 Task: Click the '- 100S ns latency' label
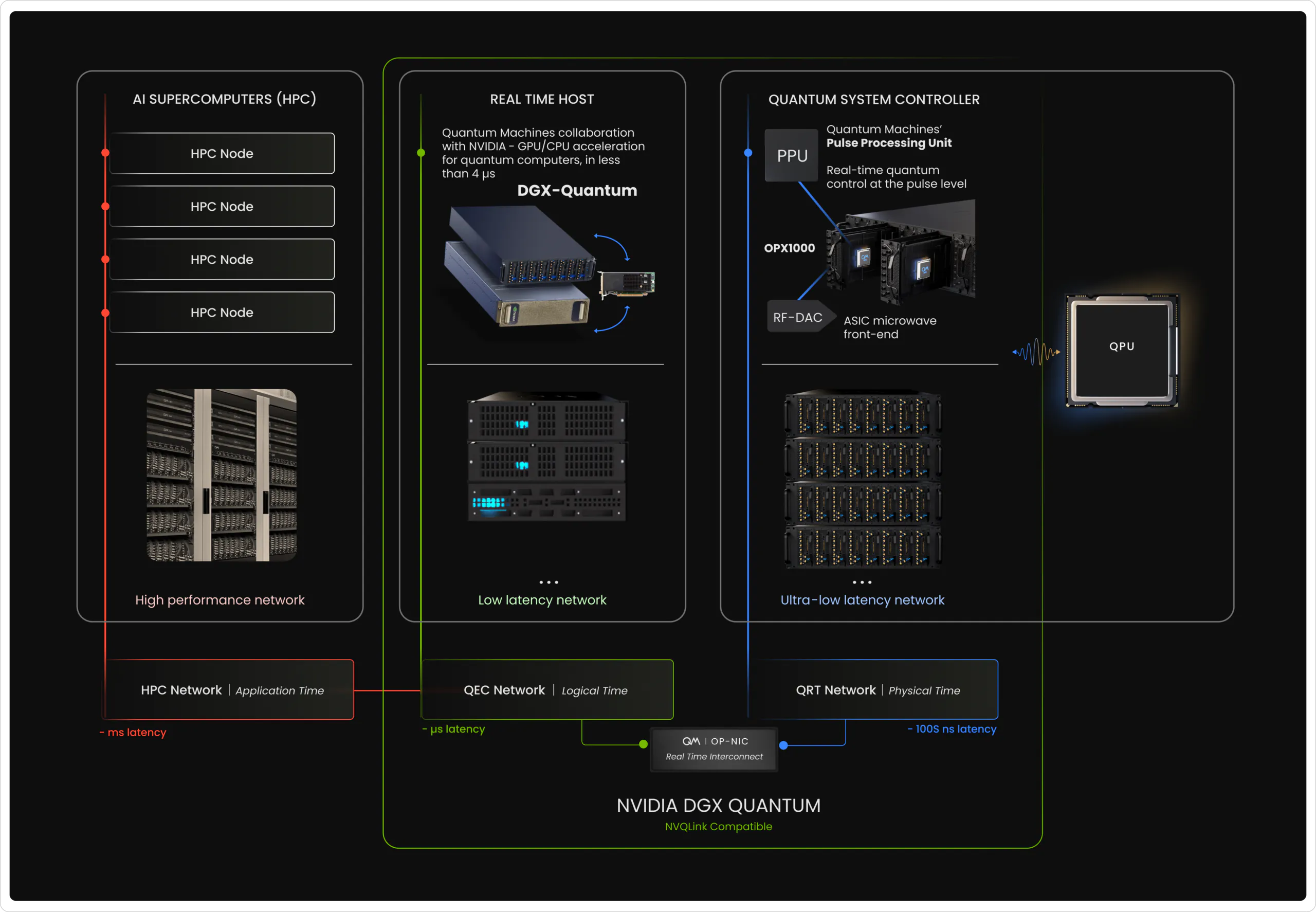(x=952, y=729)
